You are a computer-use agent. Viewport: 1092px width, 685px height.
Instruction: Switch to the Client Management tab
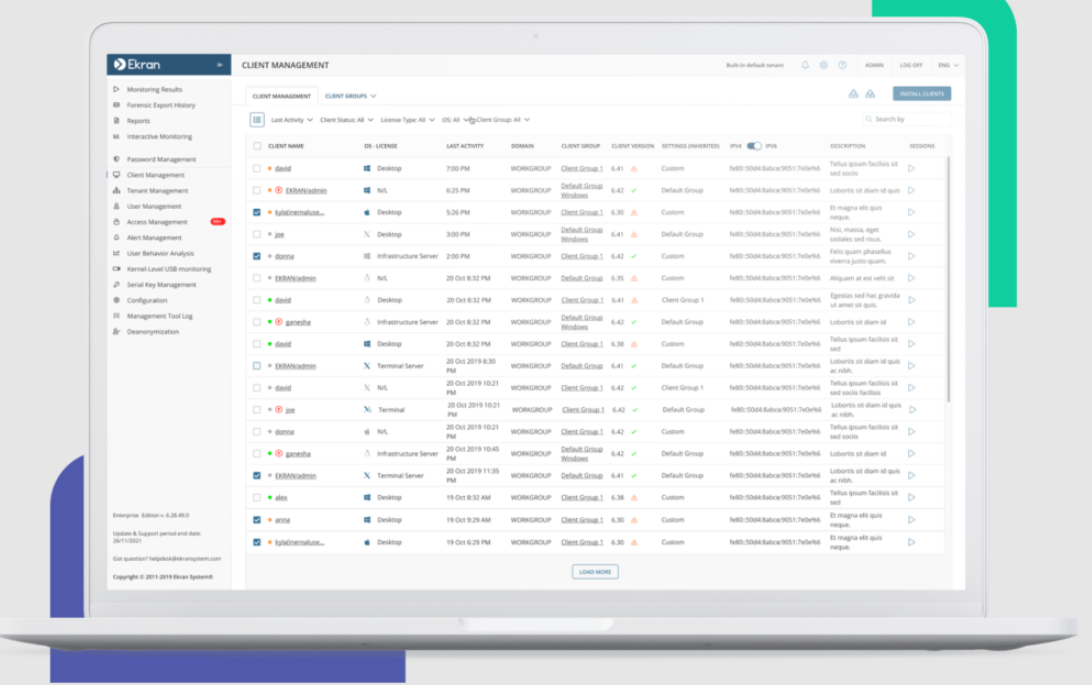click(x=281, y=96)
